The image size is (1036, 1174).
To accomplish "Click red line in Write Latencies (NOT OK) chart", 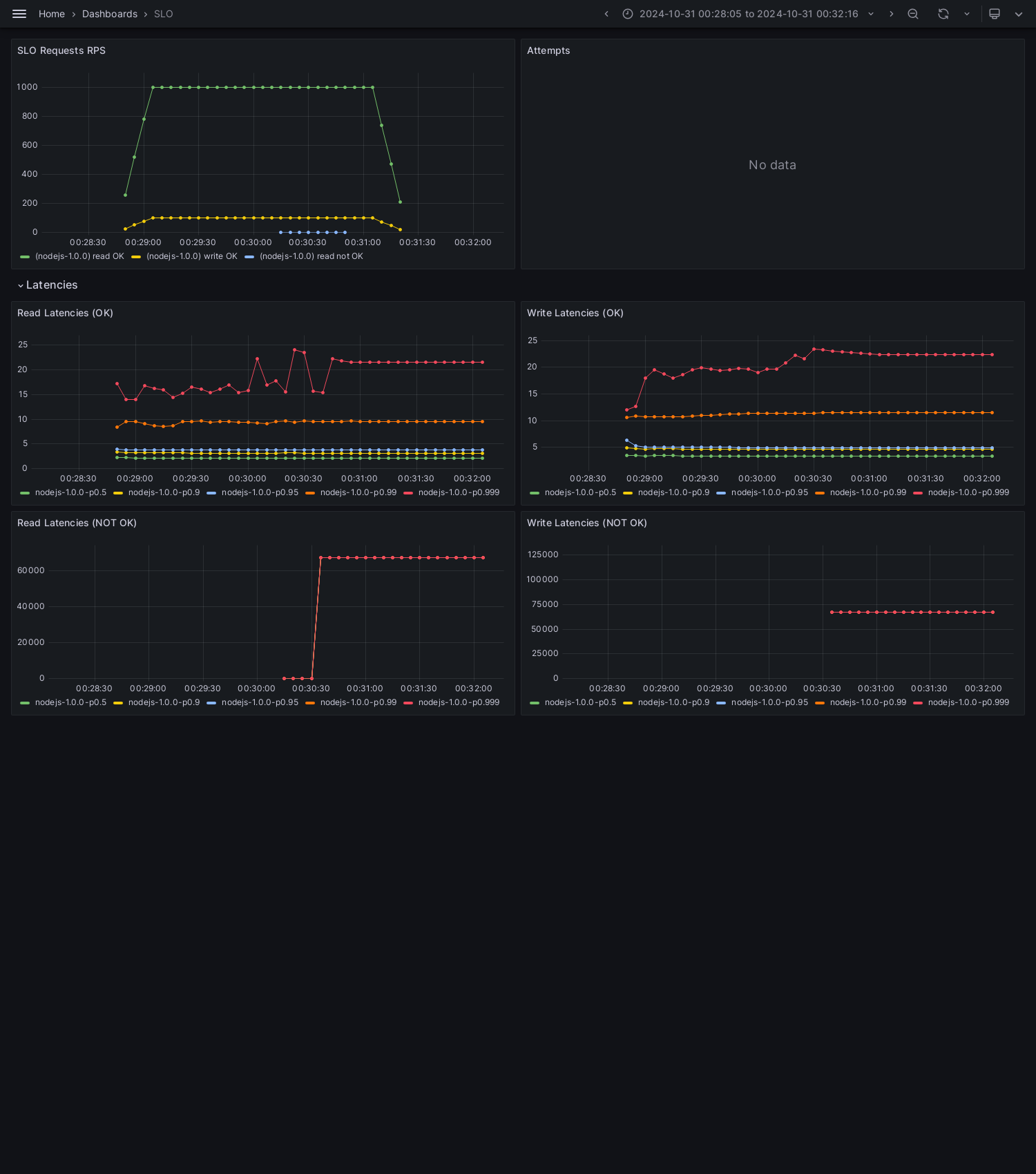I will point(912,612).
